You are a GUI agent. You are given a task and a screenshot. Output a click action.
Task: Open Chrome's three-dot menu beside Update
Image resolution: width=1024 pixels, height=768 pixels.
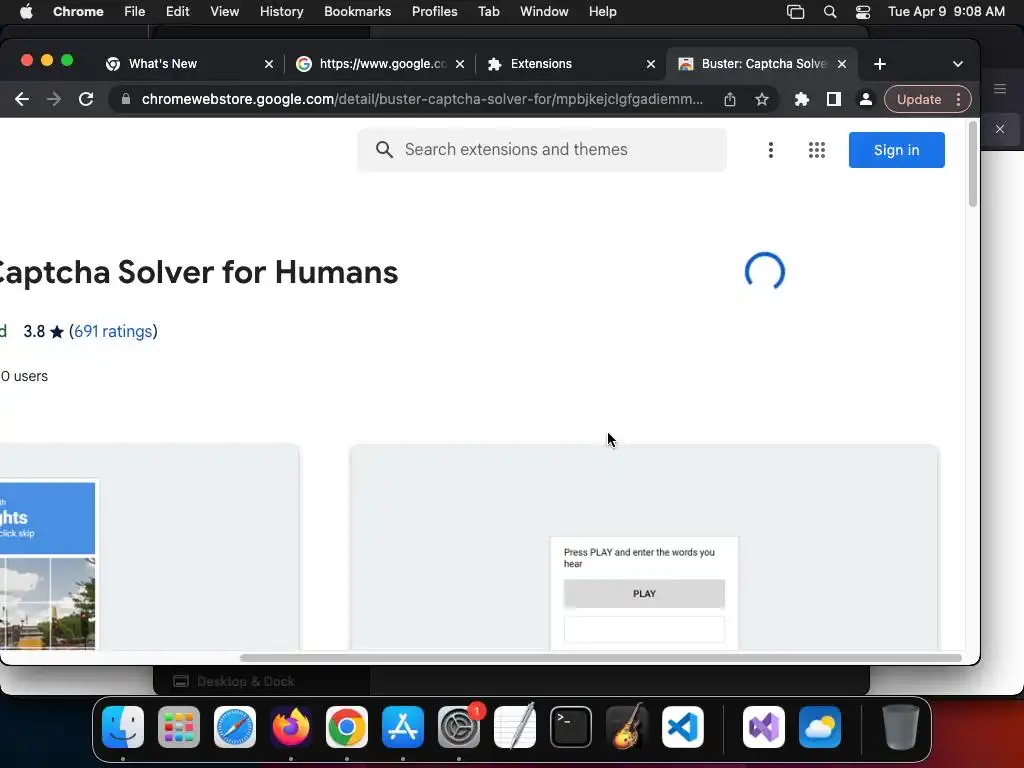pos(959,99)
